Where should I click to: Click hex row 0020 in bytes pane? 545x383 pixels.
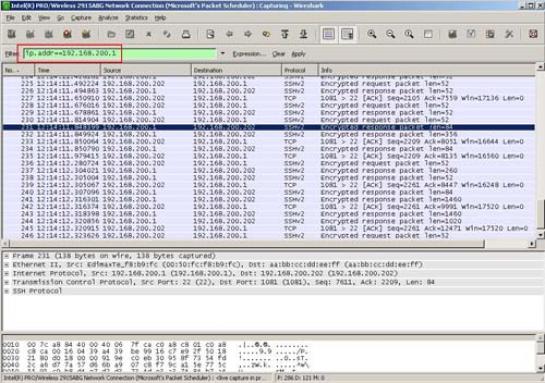point(155,351)
